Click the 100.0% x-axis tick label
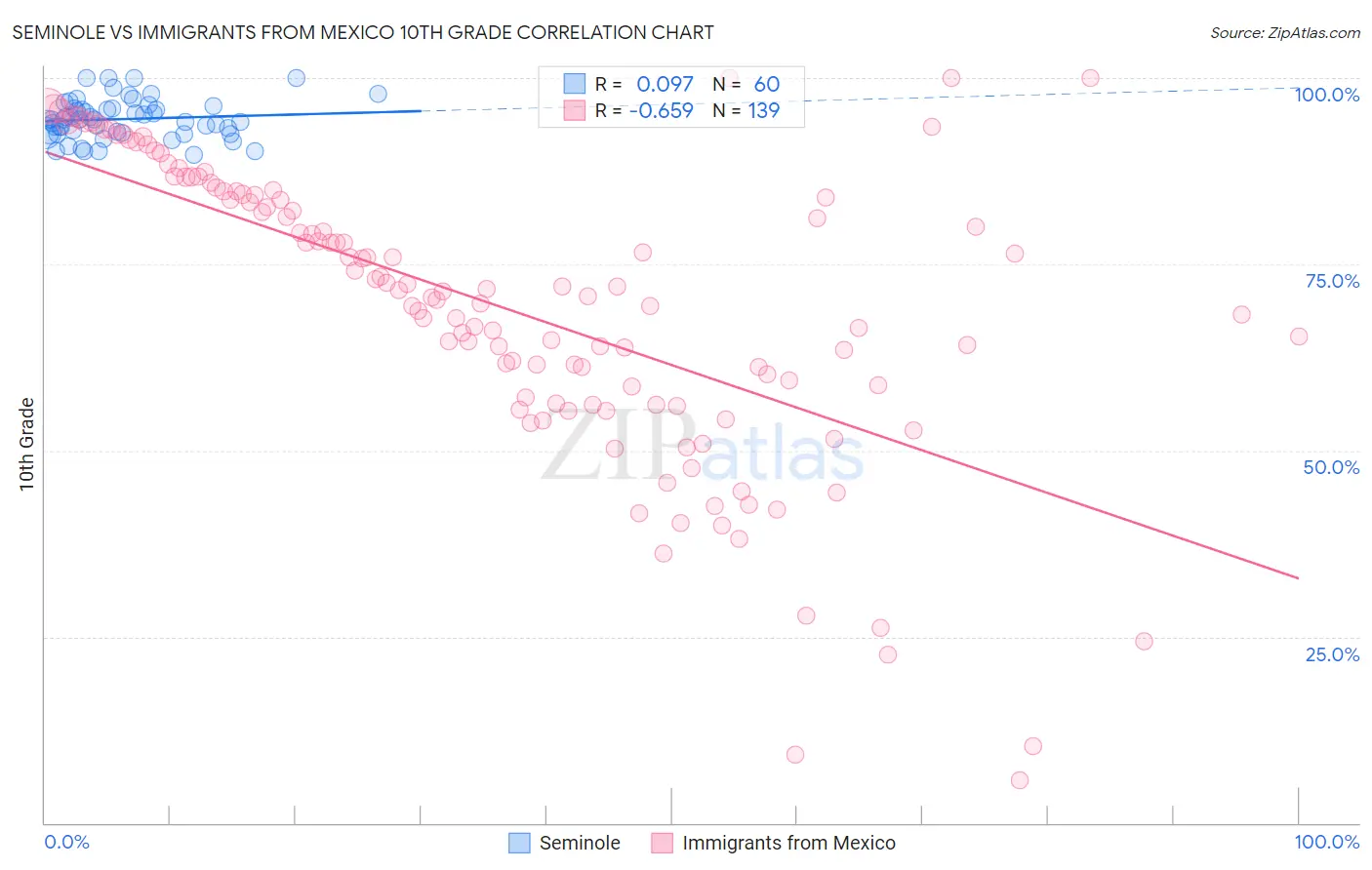1372x870 pixels. point(1327,842)
